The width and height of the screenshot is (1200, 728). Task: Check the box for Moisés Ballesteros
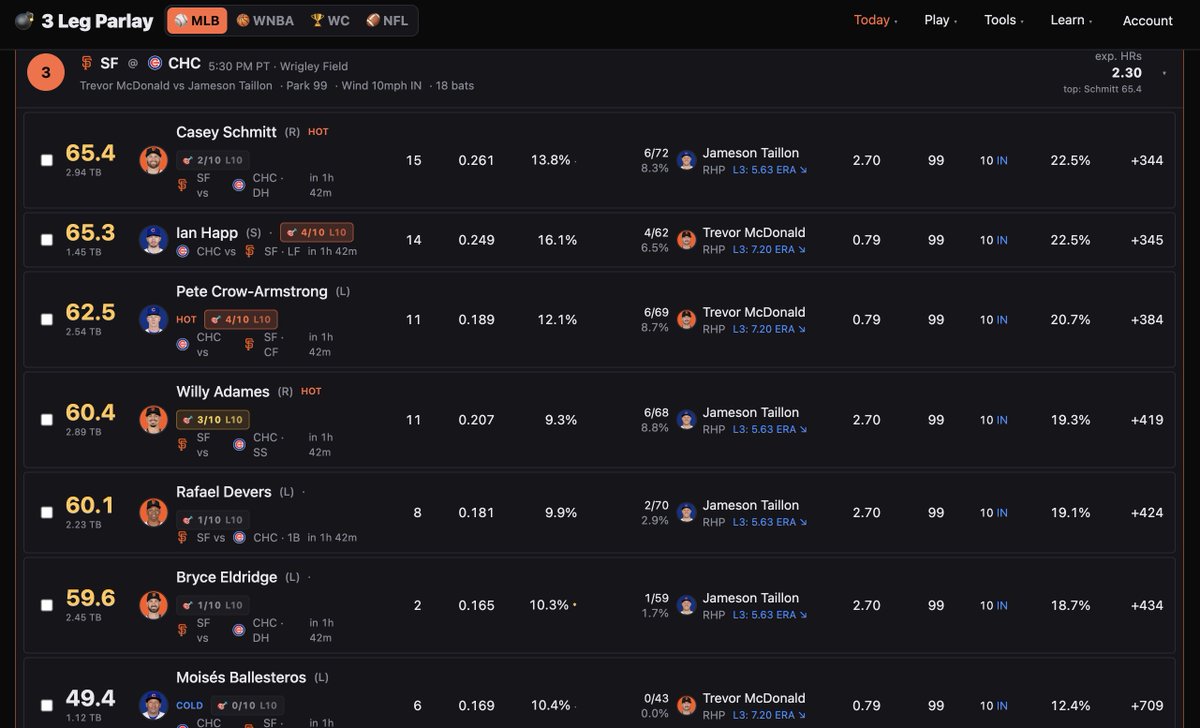pyautogui.click(x=47, y=705)
